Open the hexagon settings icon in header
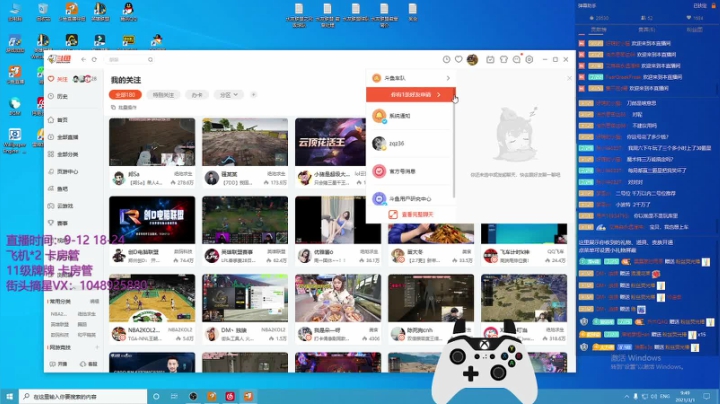720x404 pixels. 529,60
